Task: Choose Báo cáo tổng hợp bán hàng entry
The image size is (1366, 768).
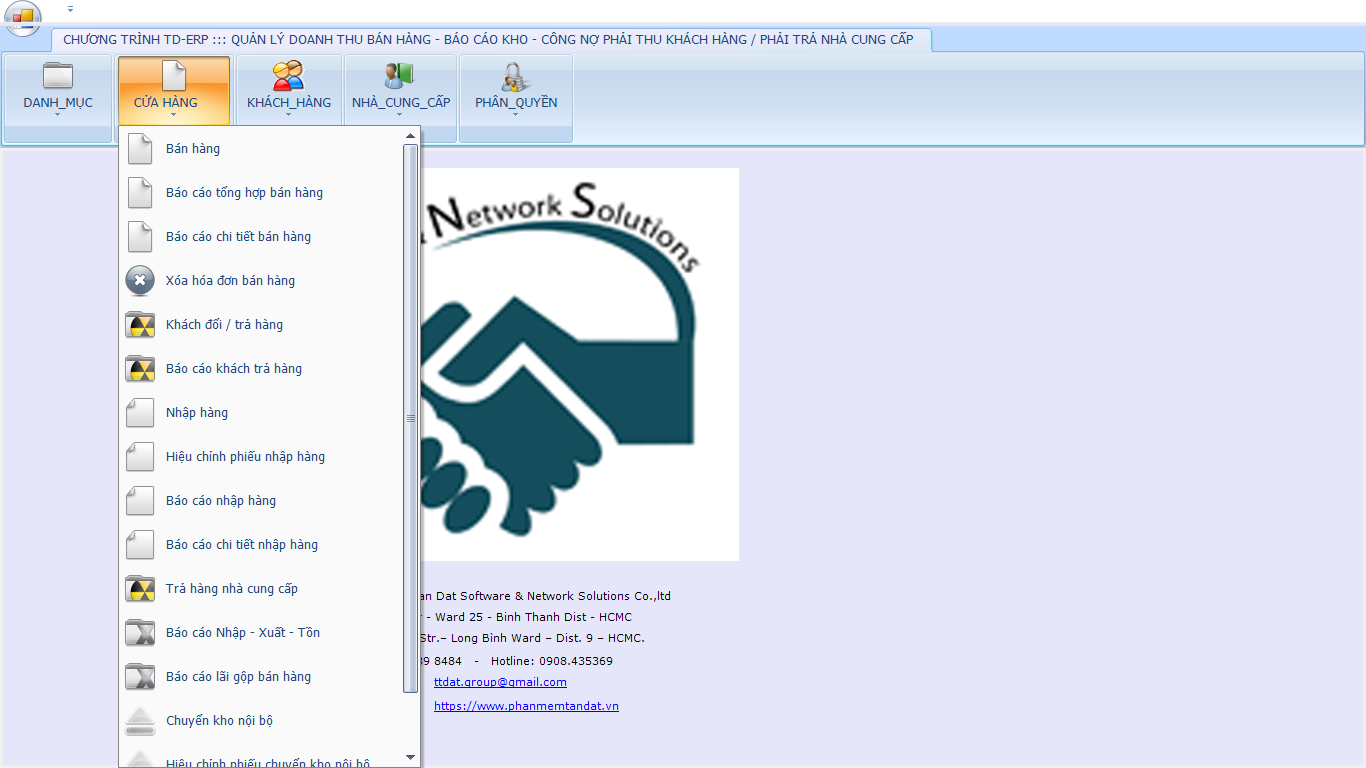Action: pos(261,193)
